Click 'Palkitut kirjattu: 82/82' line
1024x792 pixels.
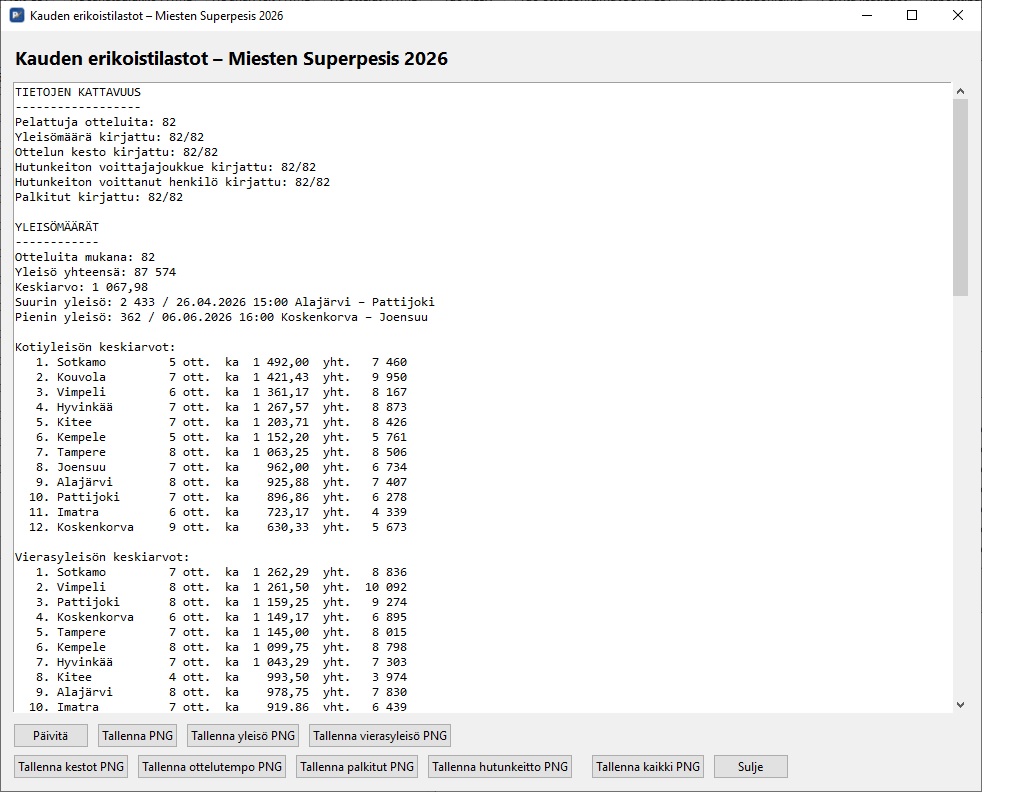[99, 197]
